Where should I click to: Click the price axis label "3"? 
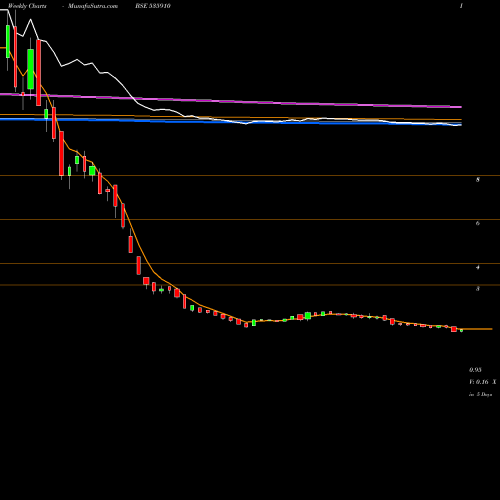coord(478,289)
